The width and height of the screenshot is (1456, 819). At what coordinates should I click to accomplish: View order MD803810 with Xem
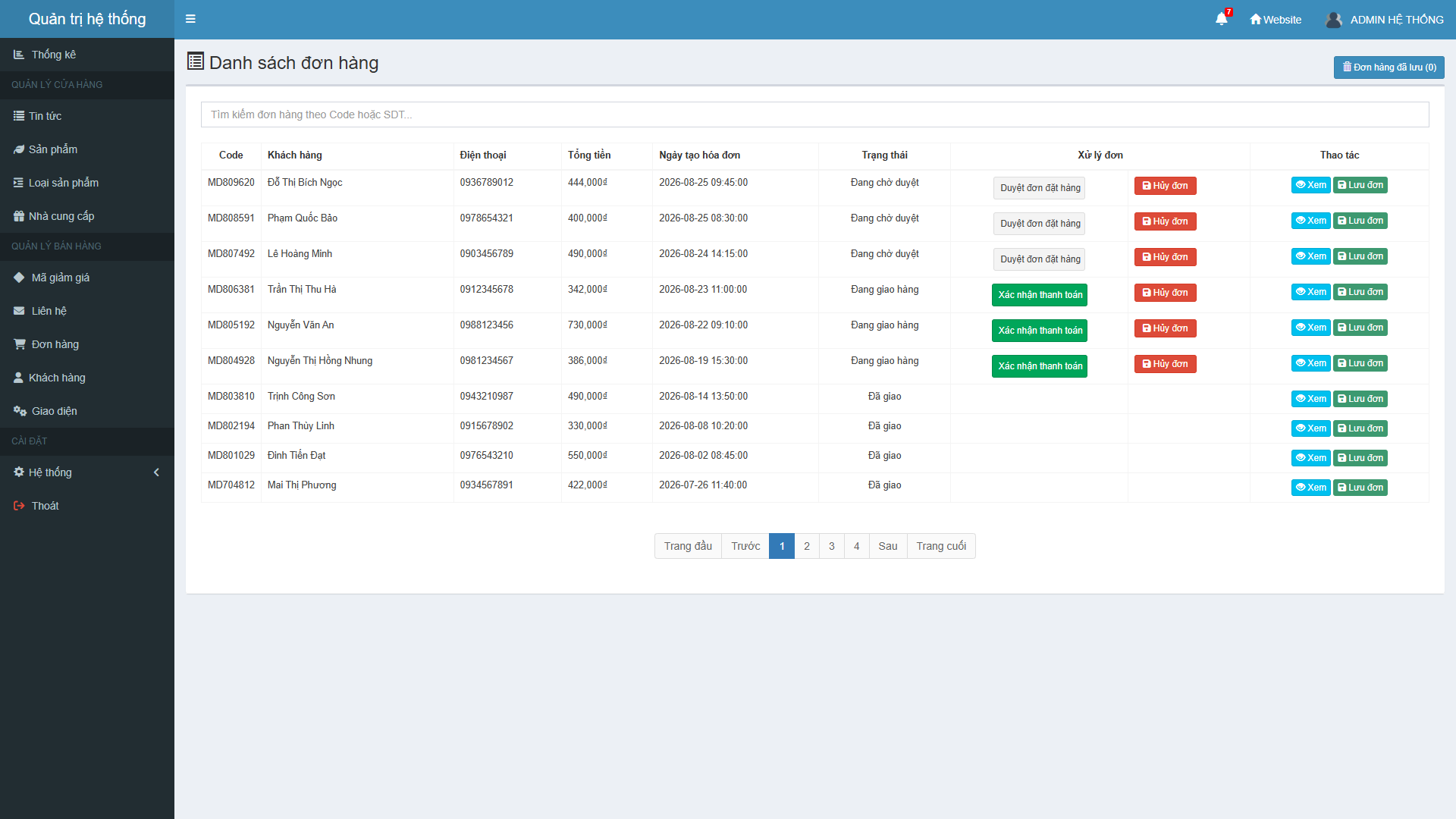coord(1310,399)
